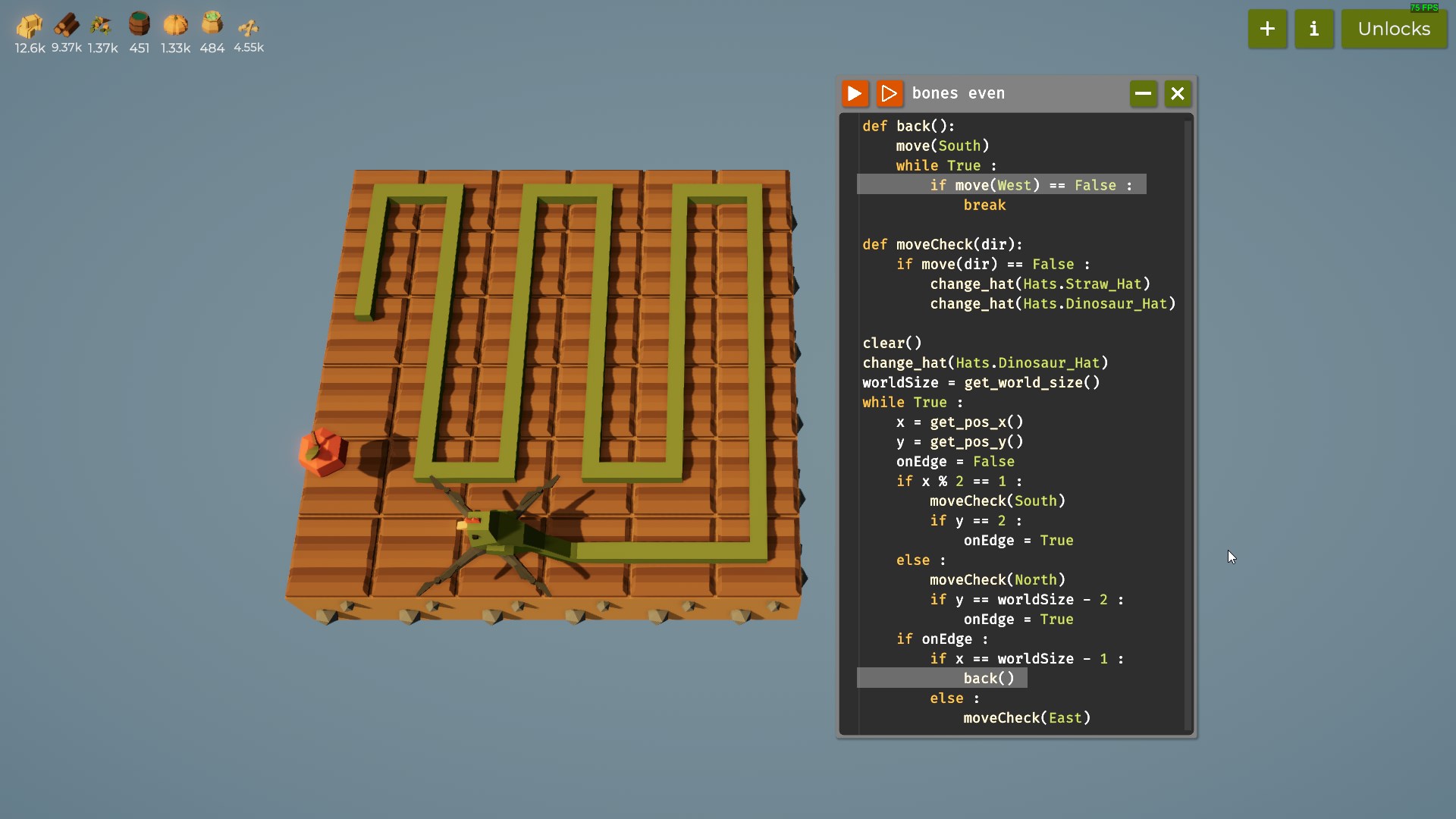
Task: Open the Unlocks menu
Action: 1394,29
